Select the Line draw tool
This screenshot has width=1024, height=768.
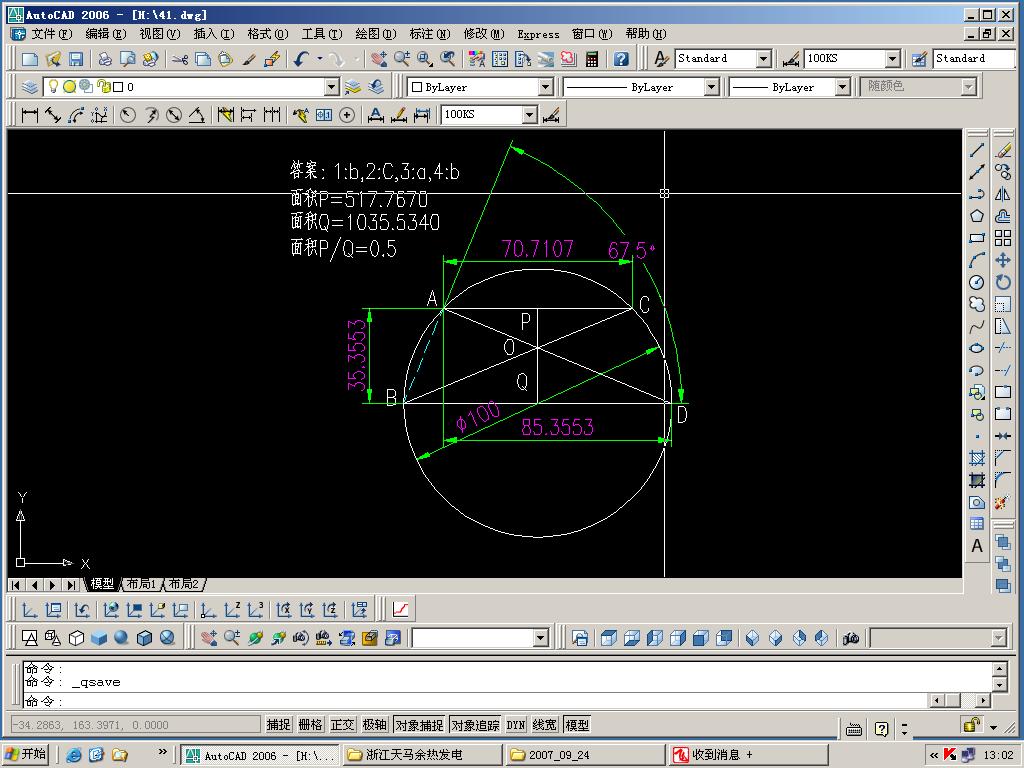point(977,150)
